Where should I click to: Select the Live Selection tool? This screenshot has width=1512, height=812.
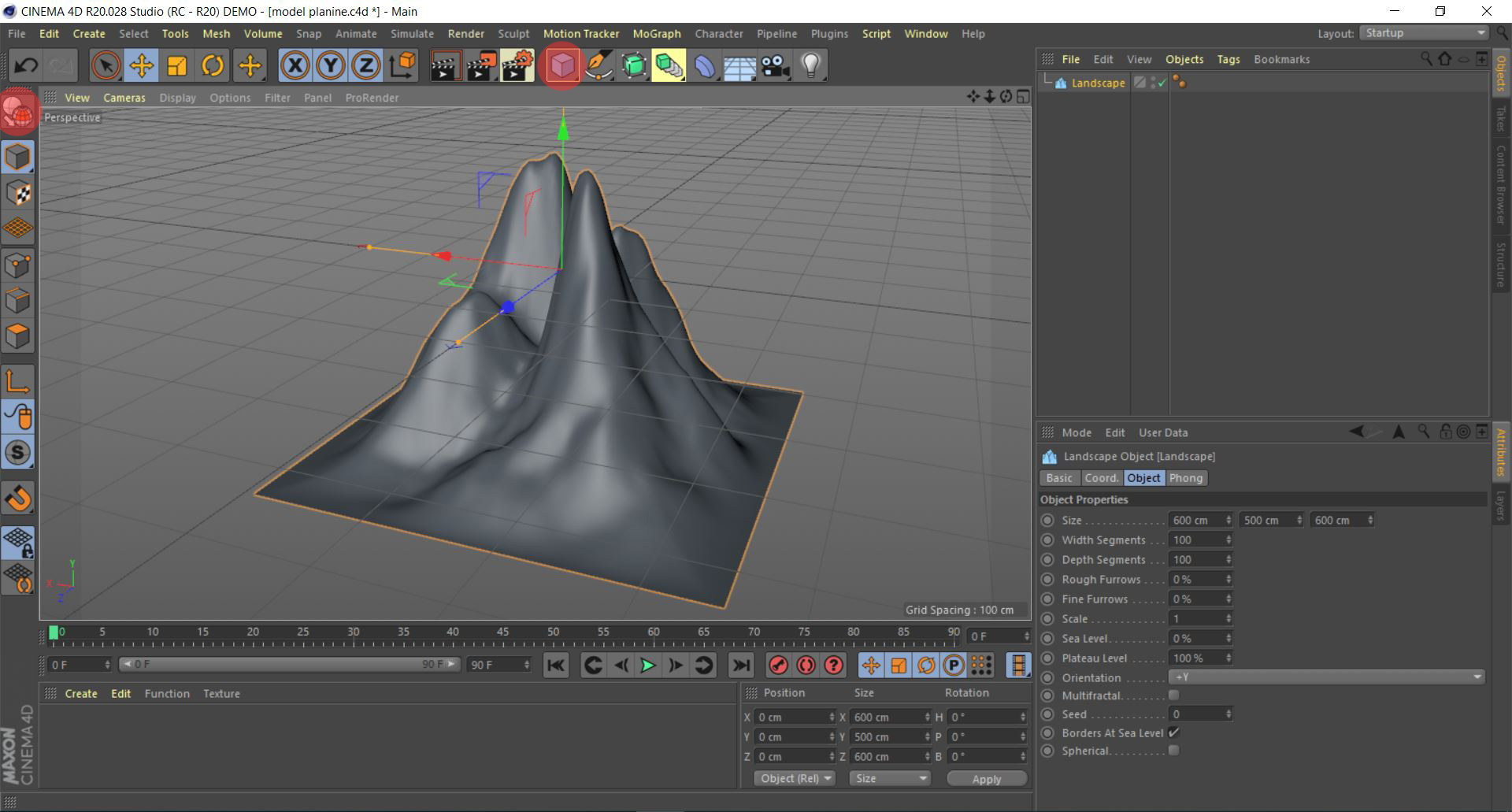(x=106, y=65)
